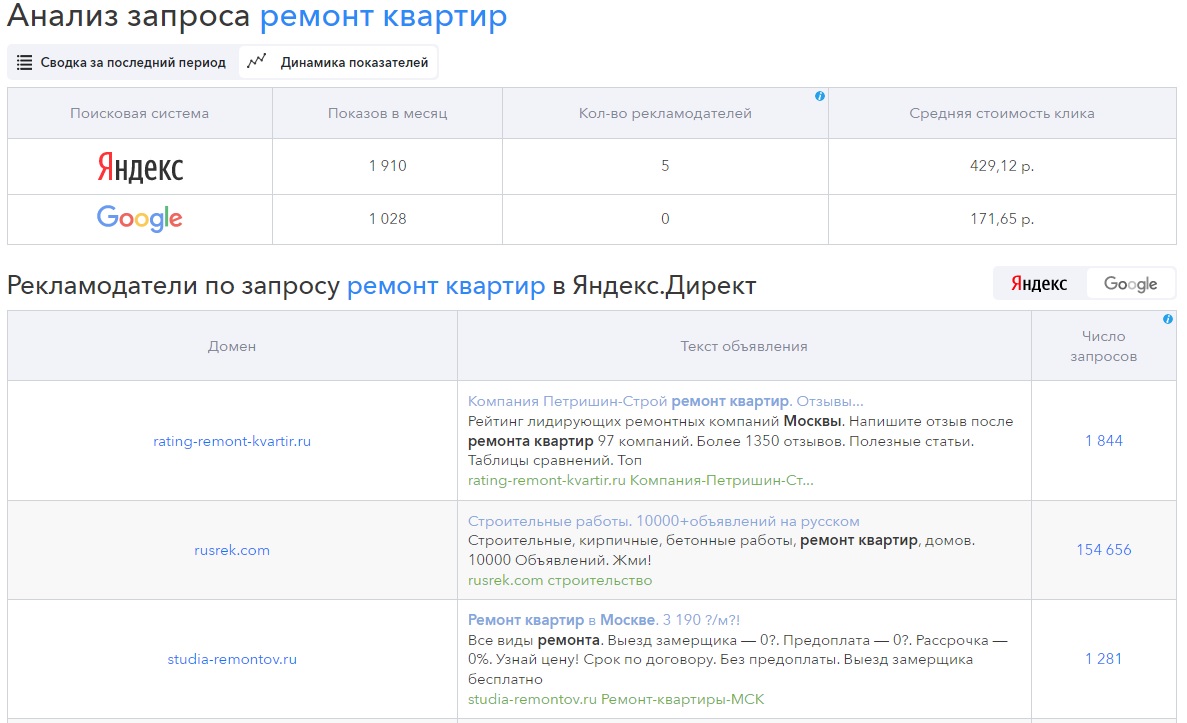Click Yandex advertiser count 5
Image resolution: width=1187 pixels, height=723 pixels.
(x=665, y=166)
